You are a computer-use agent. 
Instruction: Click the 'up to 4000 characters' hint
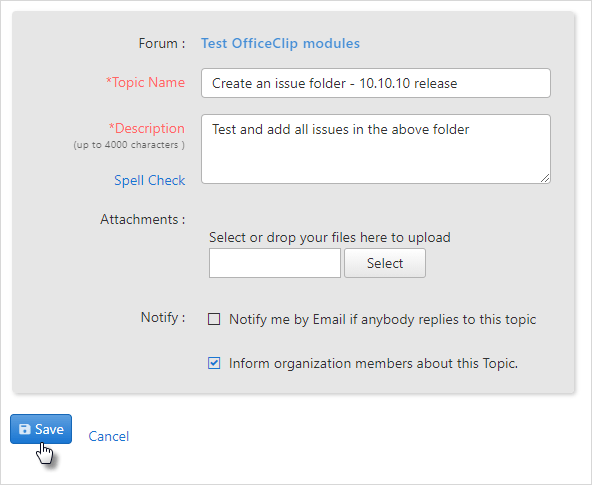click(x=129, y=145)
